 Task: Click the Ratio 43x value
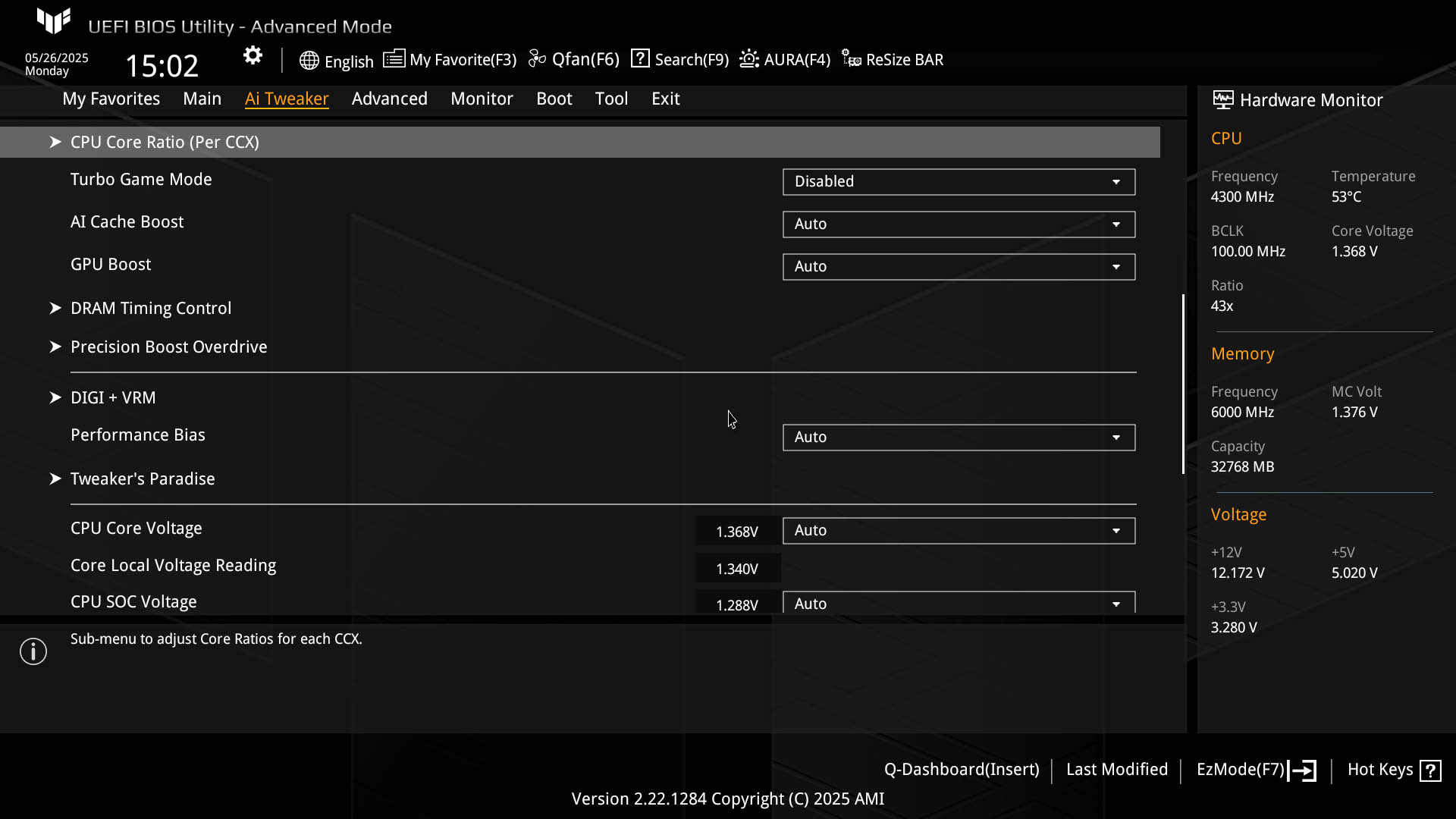click(x=1222, y=306)
